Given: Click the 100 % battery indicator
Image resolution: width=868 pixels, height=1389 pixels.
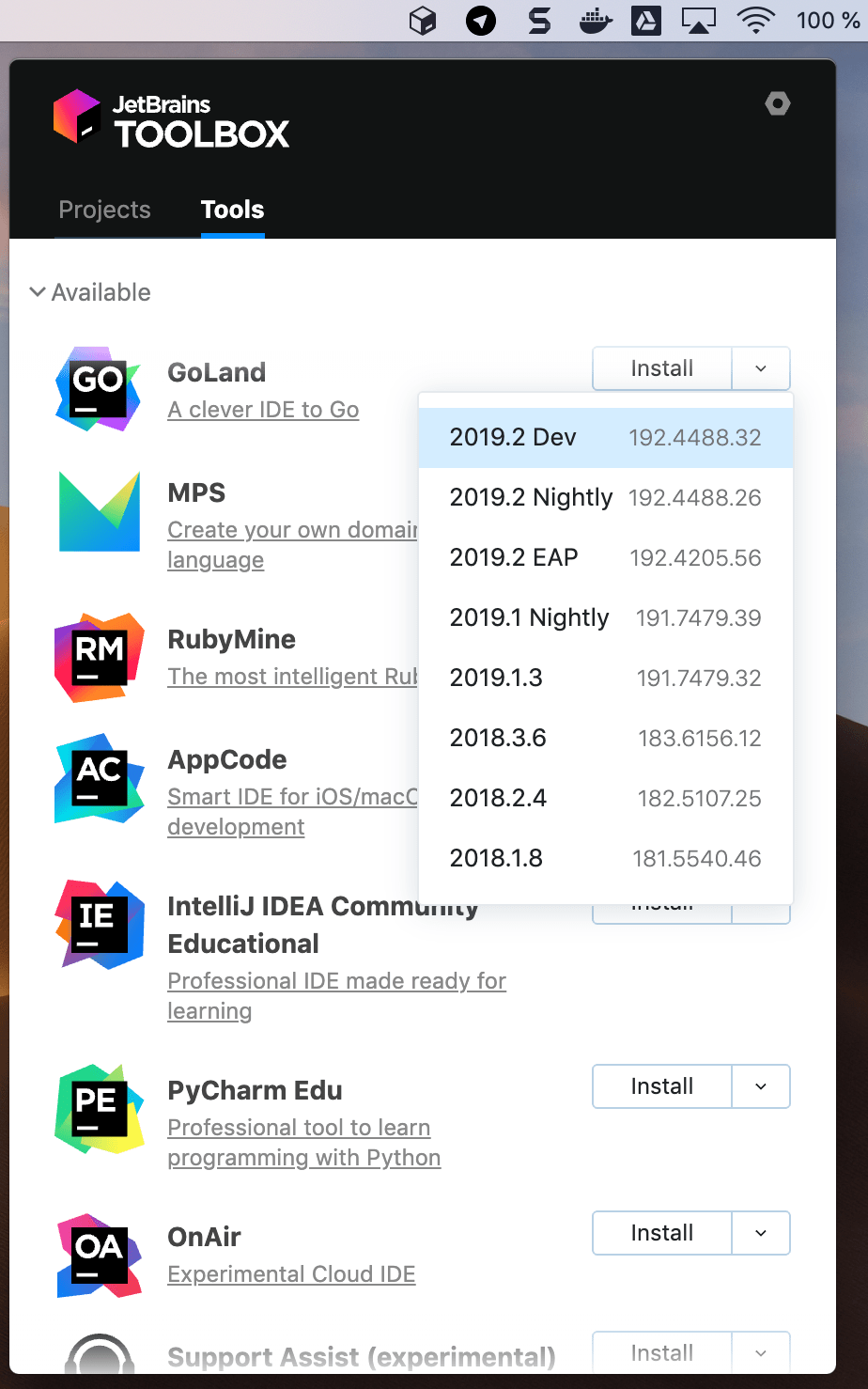Looking at the screenshot, I should pyautogui.click(x=828, y=20).
